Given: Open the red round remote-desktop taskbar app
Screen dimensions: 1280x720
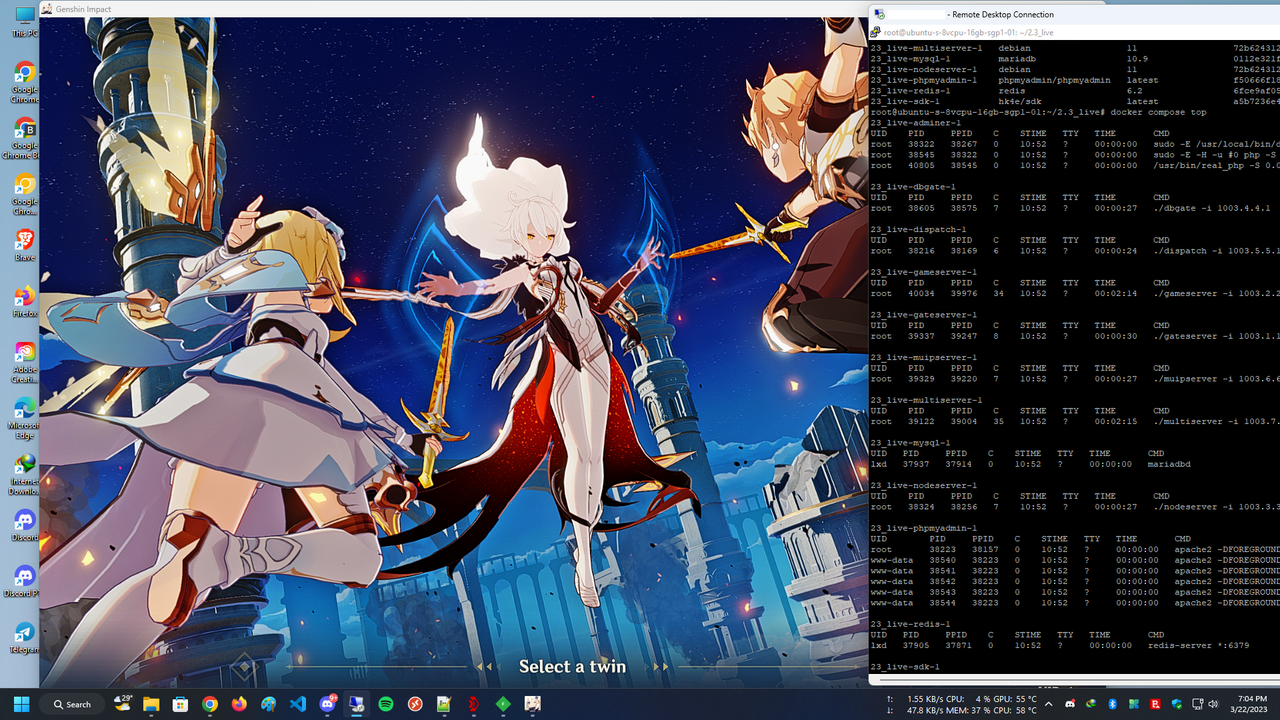Looking at the screenshot, I should pyautogui.click(x=415, y=704).
